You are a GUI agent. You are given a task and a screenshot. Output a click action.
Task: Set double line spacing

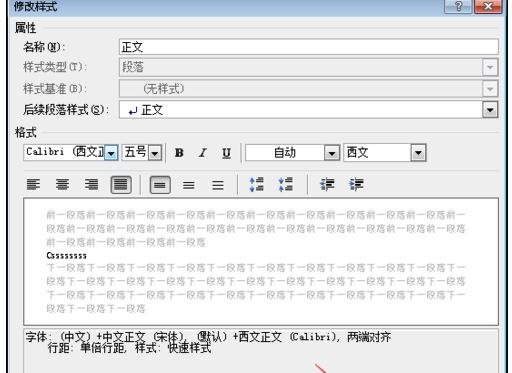(218, 185)
